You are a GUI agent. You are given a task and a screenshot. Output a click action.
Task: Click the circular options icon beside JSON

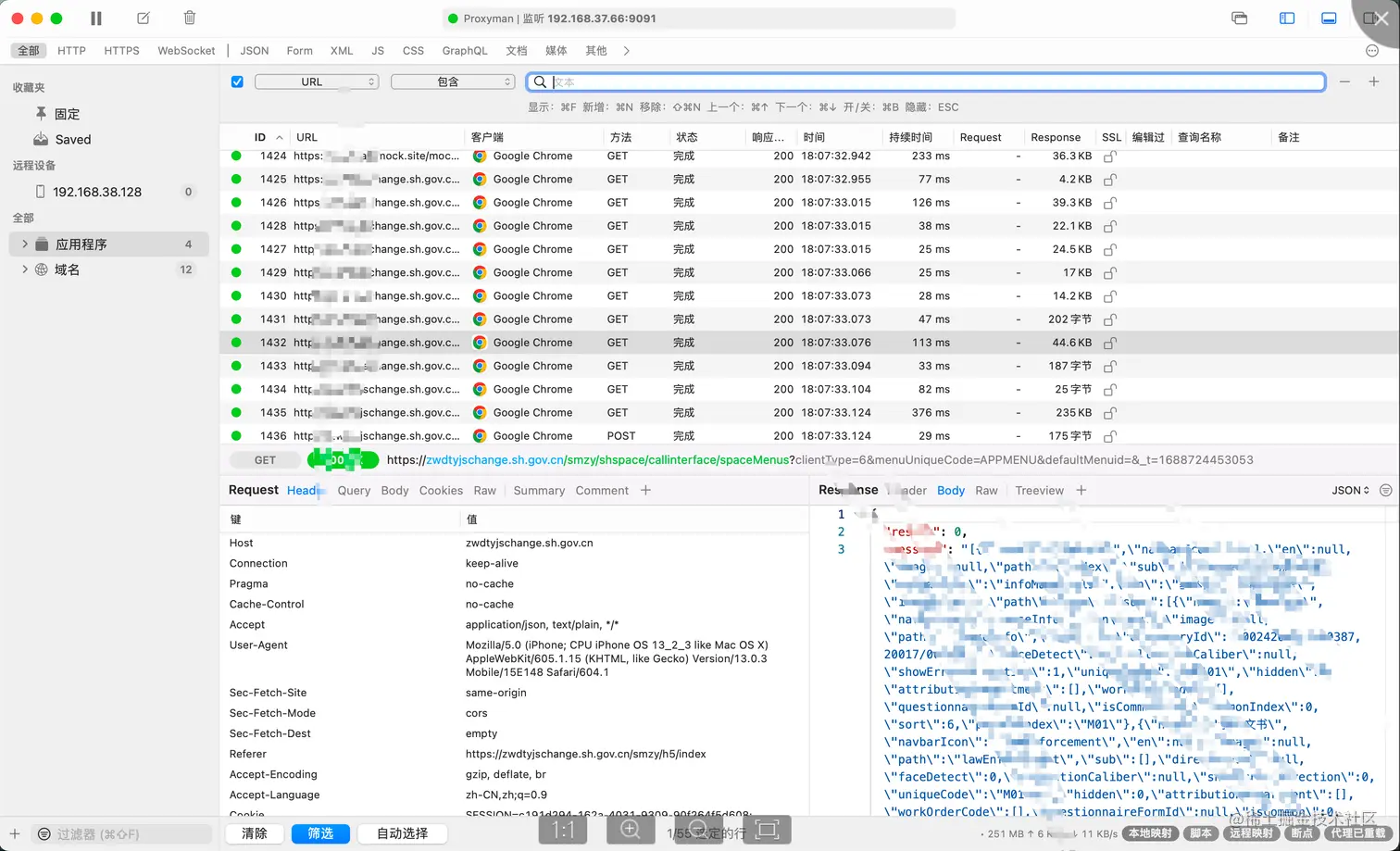[x=1385, y=491]
